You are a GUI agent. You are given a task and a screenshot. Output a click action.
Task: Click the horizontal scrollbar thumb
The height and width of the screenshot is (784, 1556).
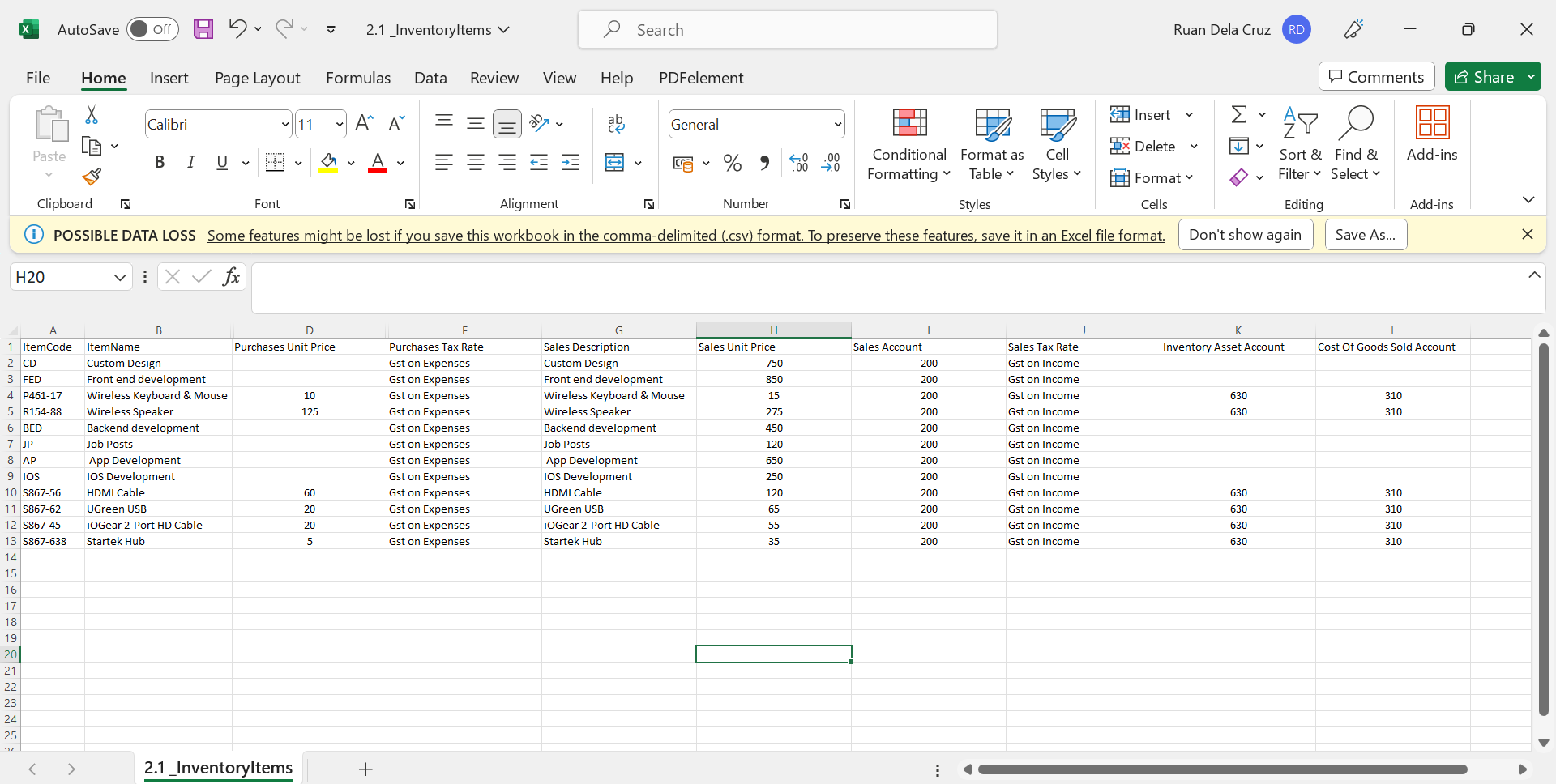click(1222, 769)
